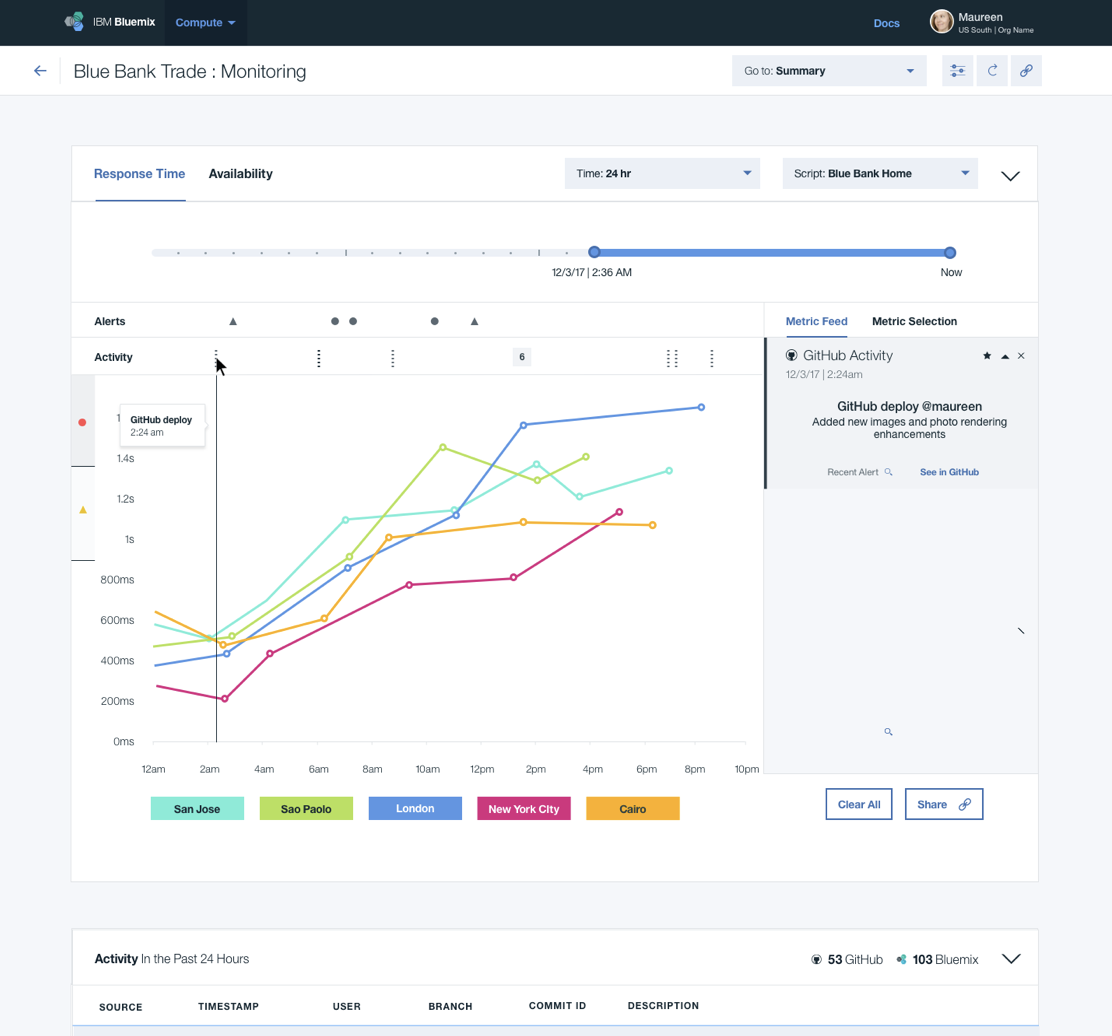Sort by the SOURCE column header
1112x1036 pixels.
[x=121, y=1007]
